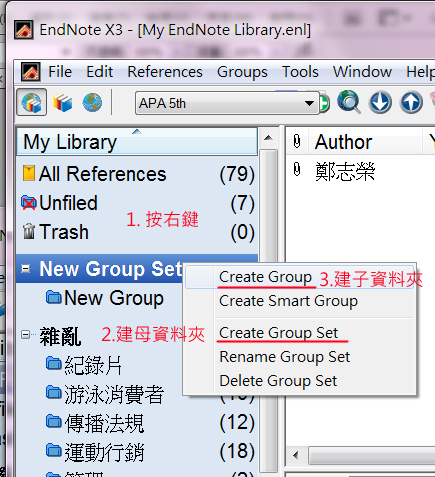Collapse the 雜亂 group set expander

tap(25, 334)
